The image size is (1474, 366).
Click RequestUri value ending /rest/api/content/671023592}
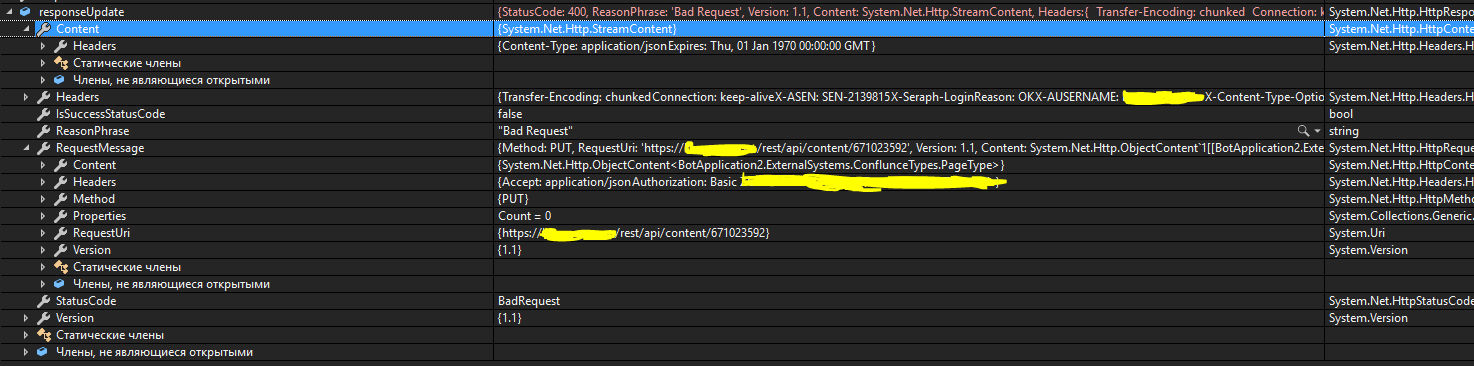click(x=635, y=233)
